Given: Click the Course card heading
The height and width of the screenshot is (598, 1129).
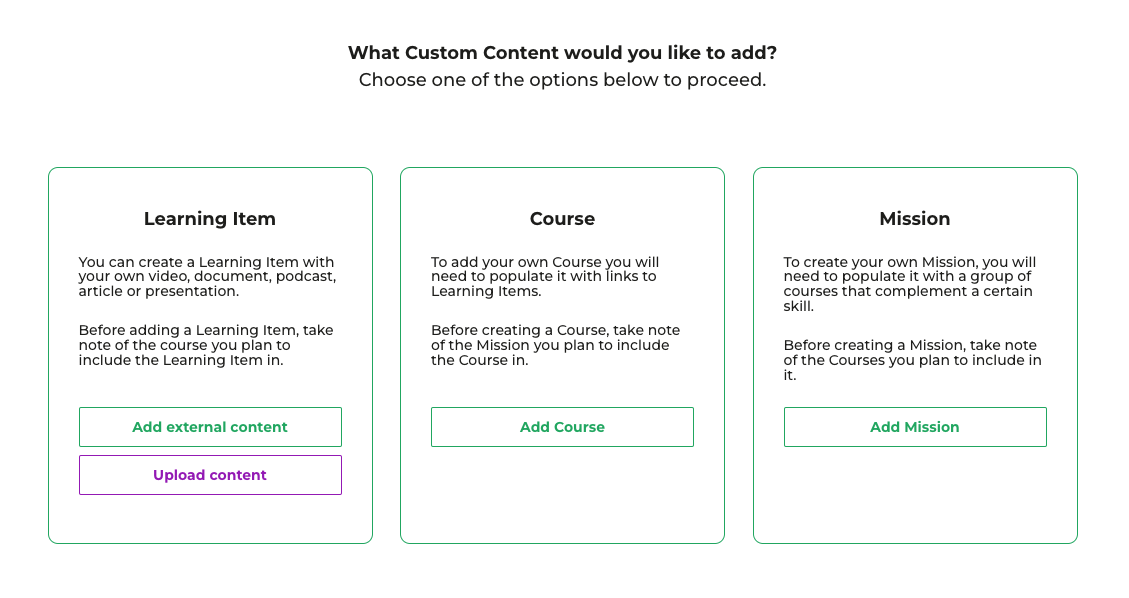Looking at the screenshot, I should click(x=562, y=219).
